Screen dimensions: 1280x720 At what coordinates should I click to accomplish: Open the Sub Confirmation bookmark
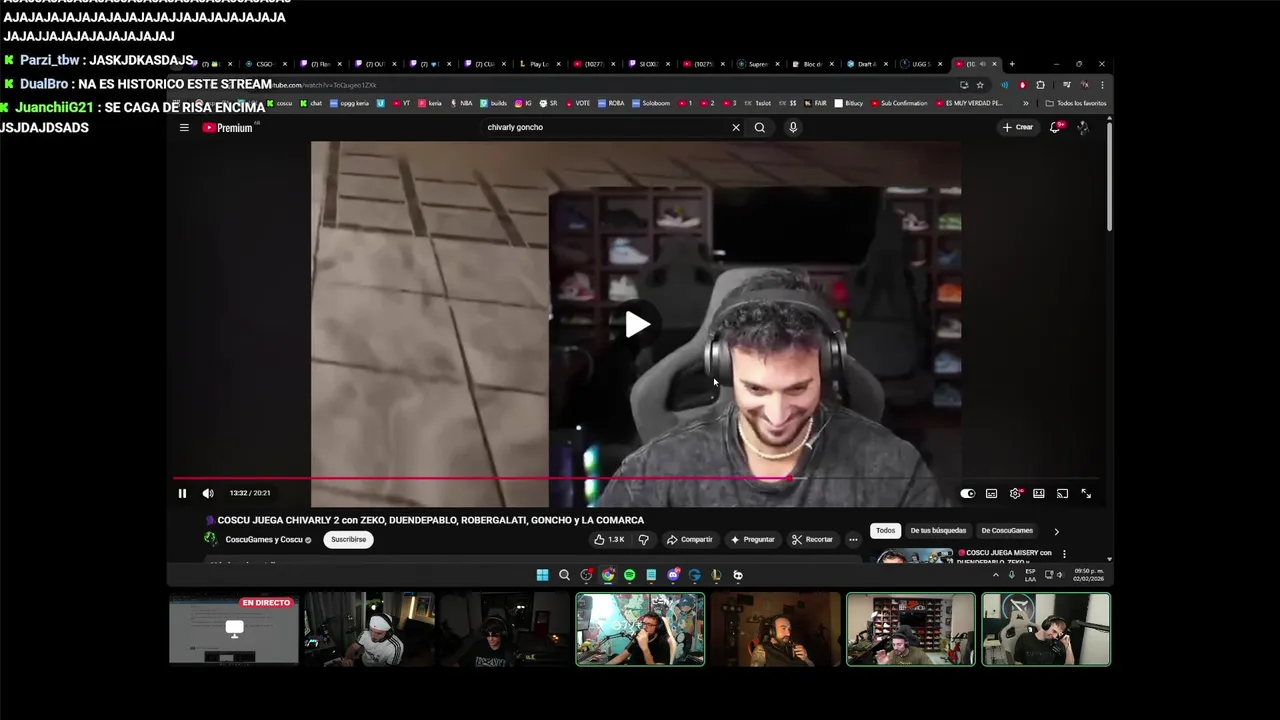point(900,103)
